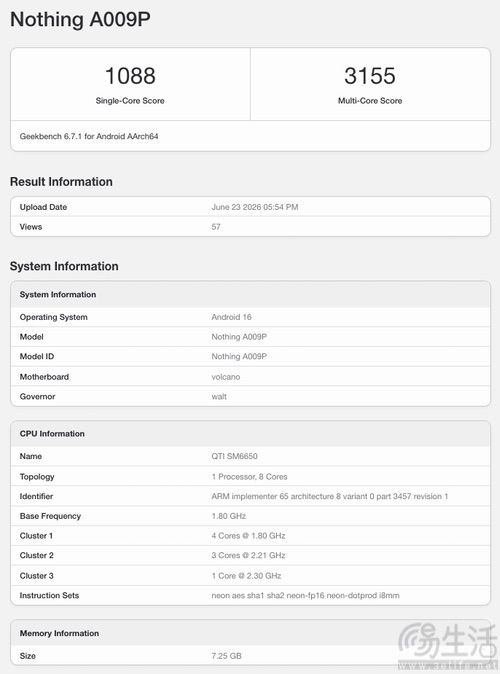Select the Android 16 operating system value
The width and height of the screenshot is (500, 674).
pos(231,317)
